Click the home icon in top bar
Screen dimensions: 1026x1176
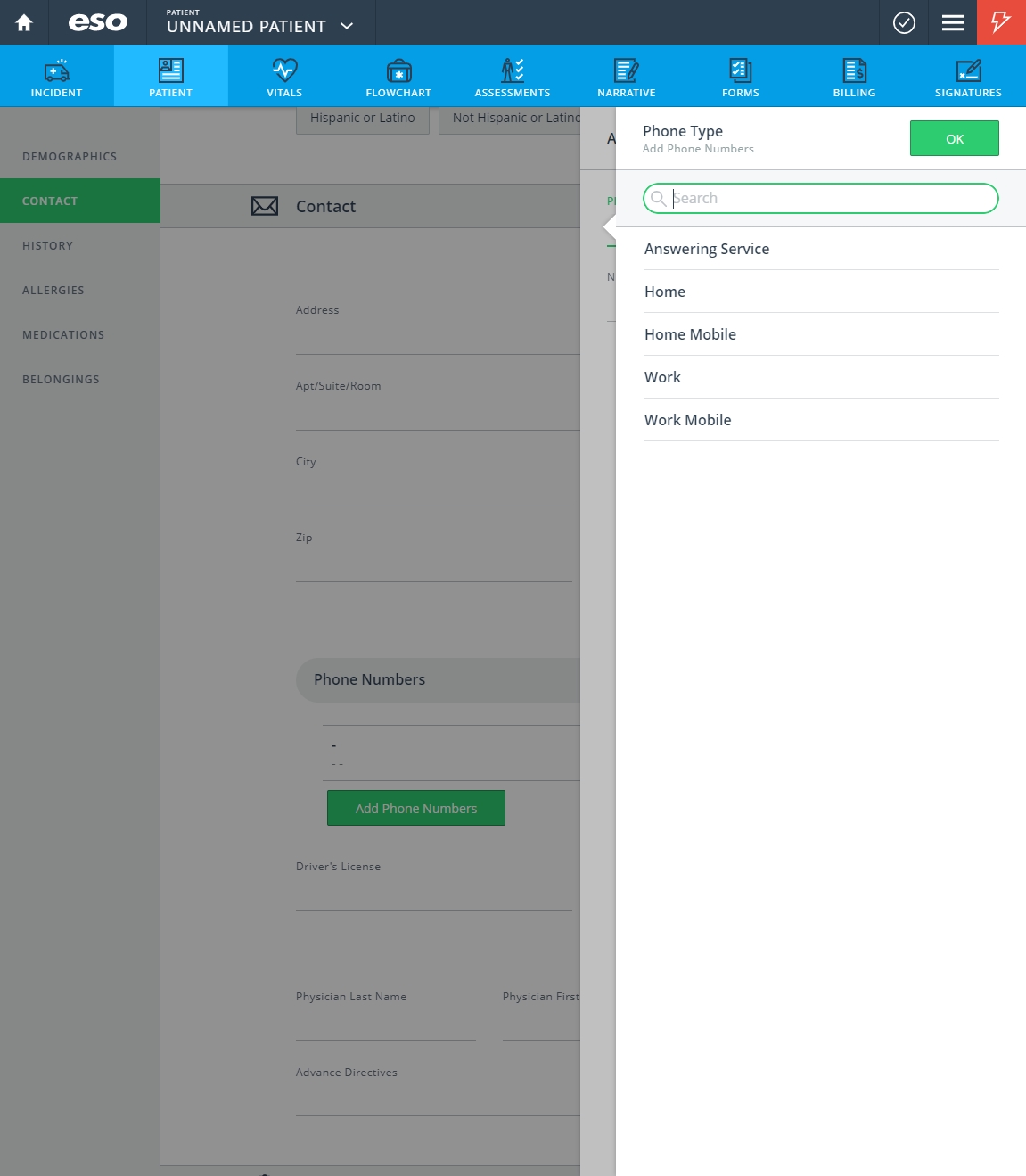tap(23, 22)
